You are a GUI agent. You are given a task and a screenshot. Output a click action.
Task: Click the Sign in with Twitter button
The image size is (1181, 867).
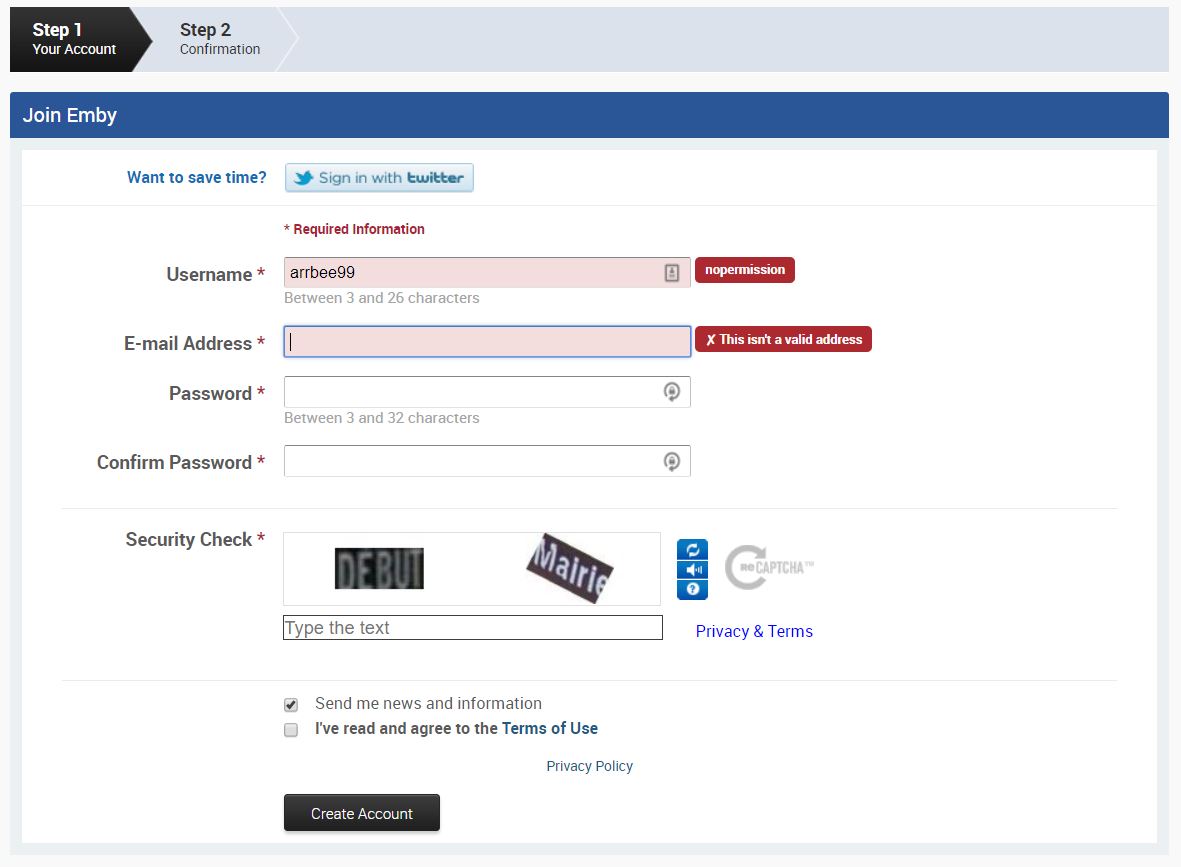point(379,178)
